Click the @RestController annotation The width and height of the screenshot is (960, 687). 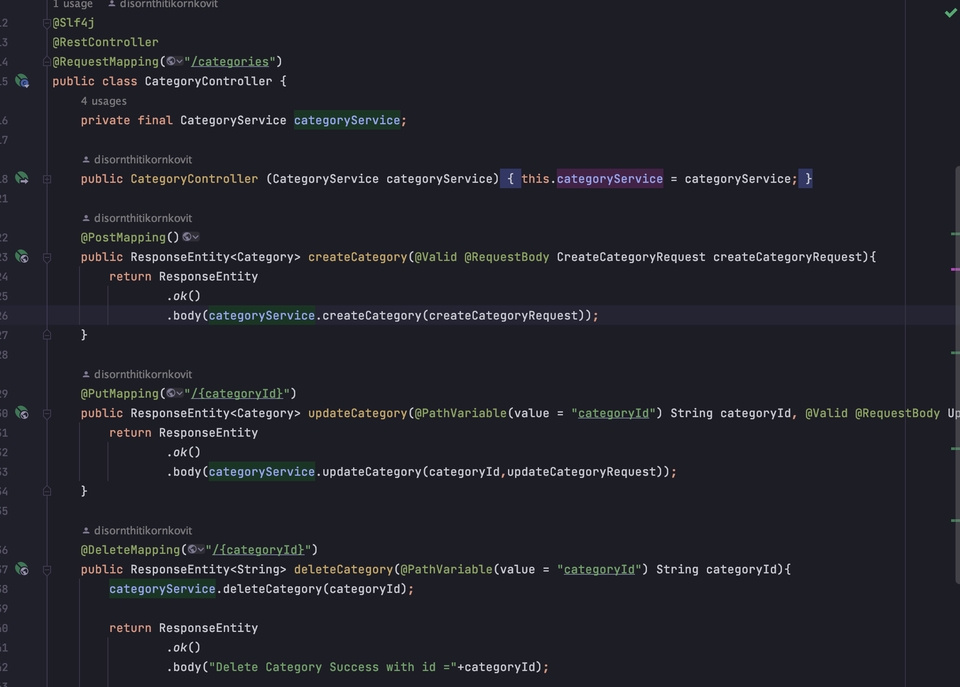[105, 42]
